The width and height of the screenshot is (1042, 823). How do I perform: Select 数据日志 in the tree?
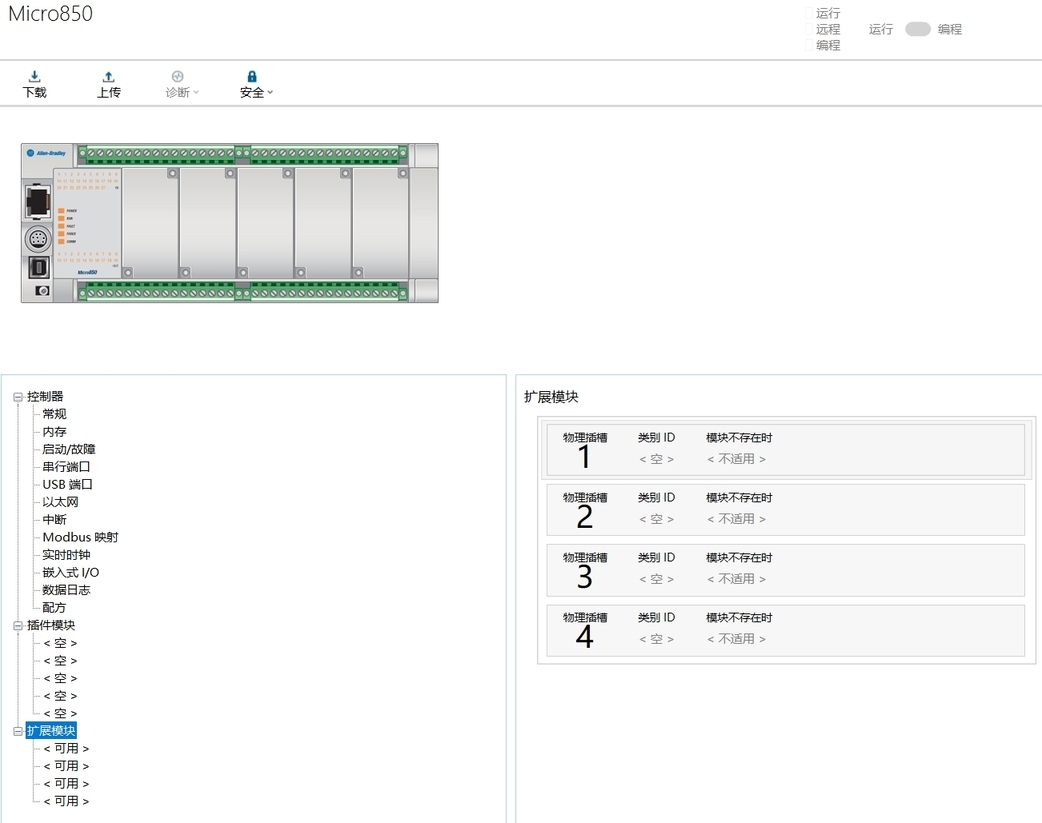(x=66, y=590)
